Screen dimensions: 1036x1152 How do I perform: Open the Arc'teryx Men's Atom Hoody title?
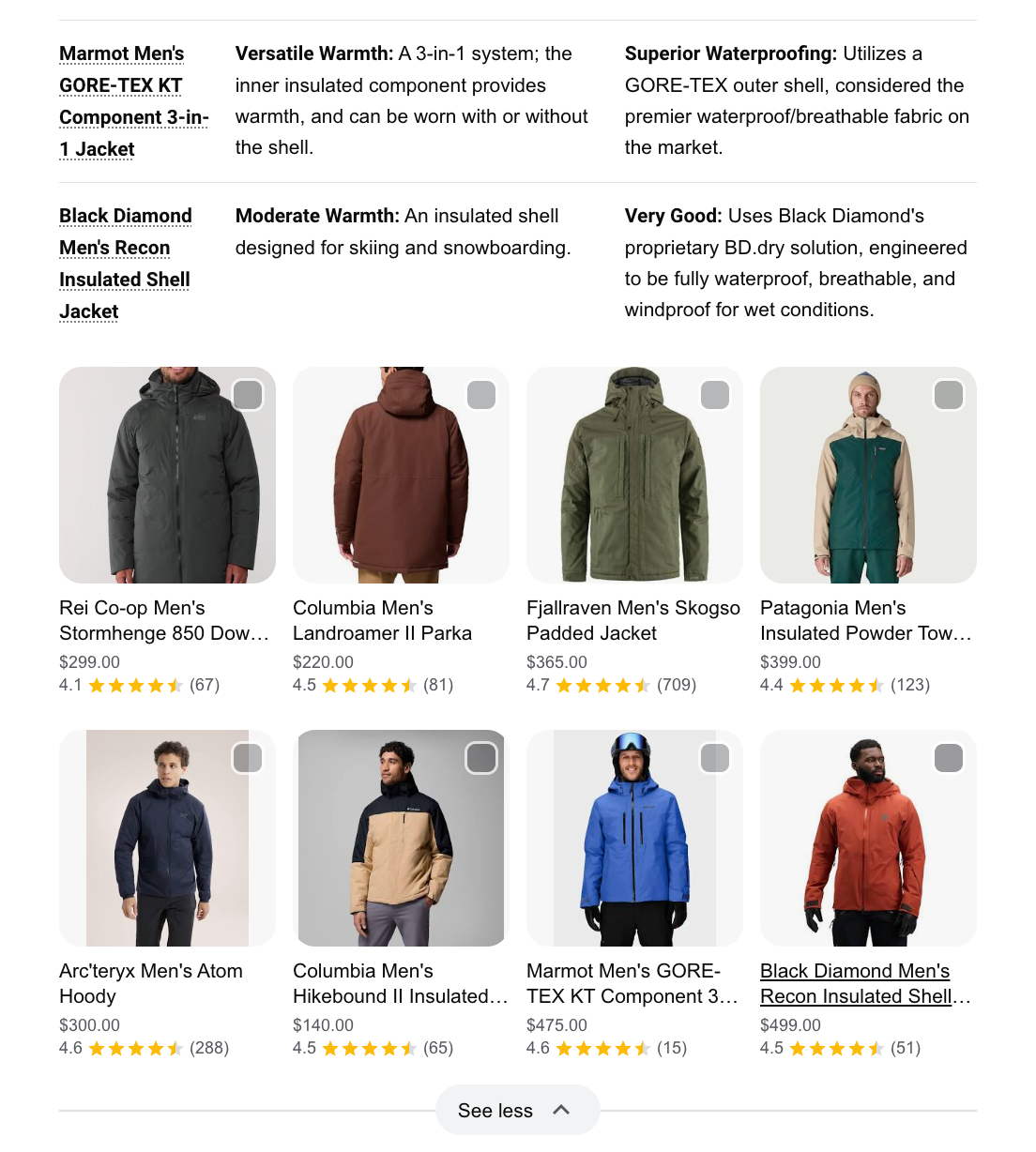click(151, 983)
